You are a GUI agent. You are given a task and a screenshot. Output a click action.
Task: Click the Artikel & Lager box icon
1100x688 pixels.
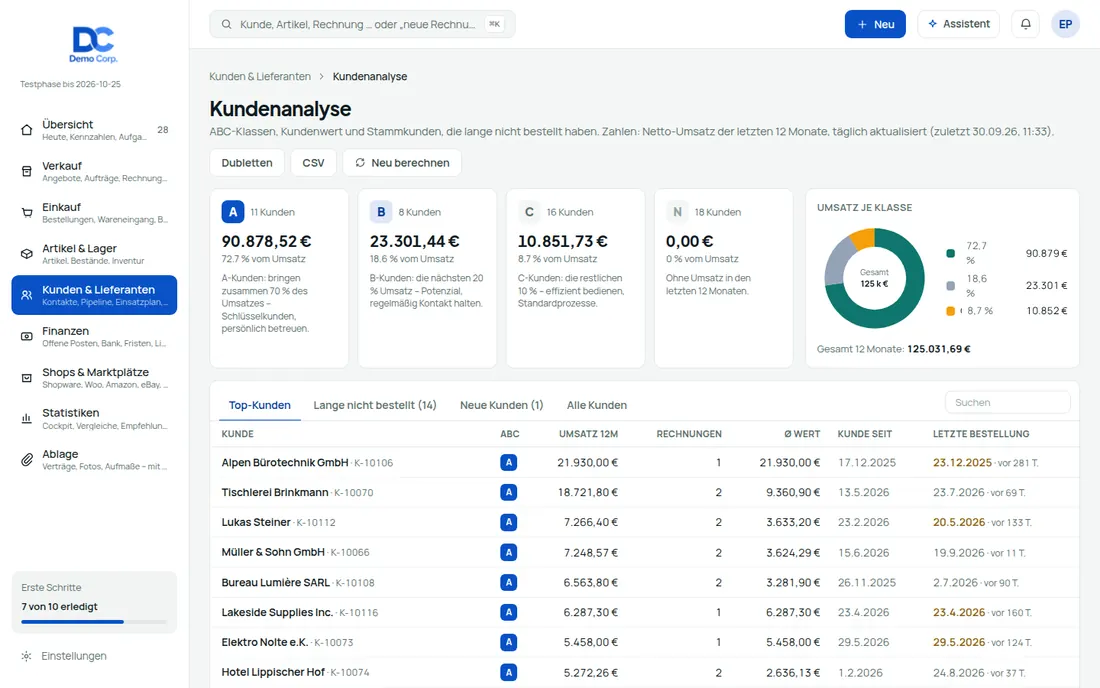click(27, 254)
